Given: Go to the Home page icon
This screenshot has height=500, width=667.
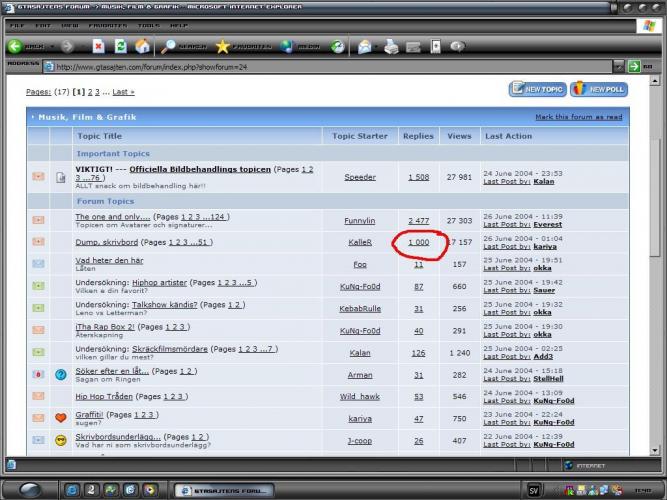Looking at the screenshot, I should (143, 46).
